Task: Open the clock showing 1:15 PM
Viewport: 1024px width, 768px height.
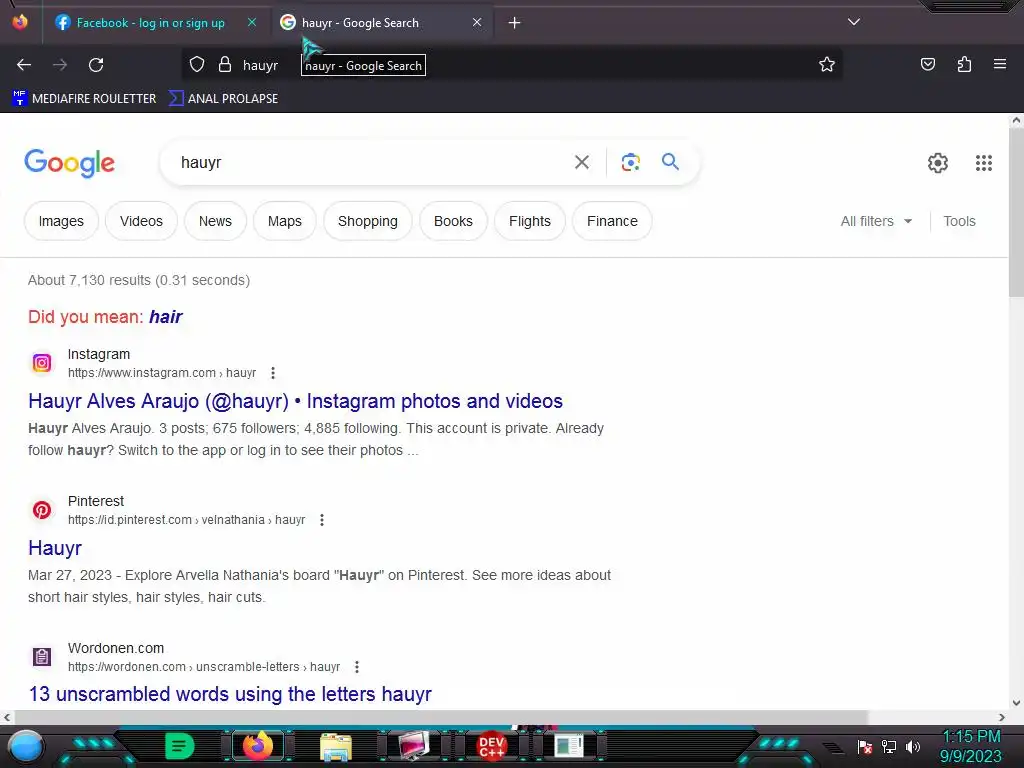Action: click(971, 746)
